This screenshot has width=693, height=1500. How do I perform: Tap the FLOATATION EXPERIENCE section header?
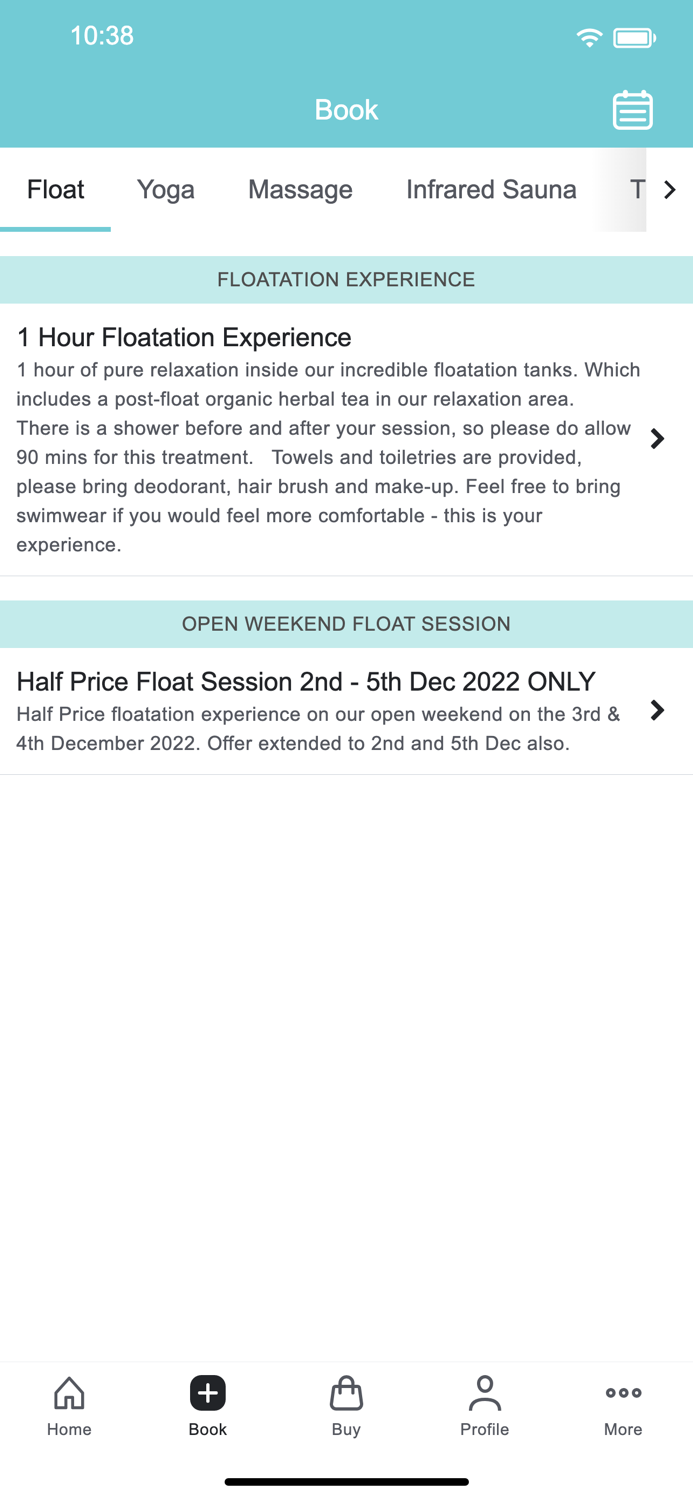tap(346, 280)
